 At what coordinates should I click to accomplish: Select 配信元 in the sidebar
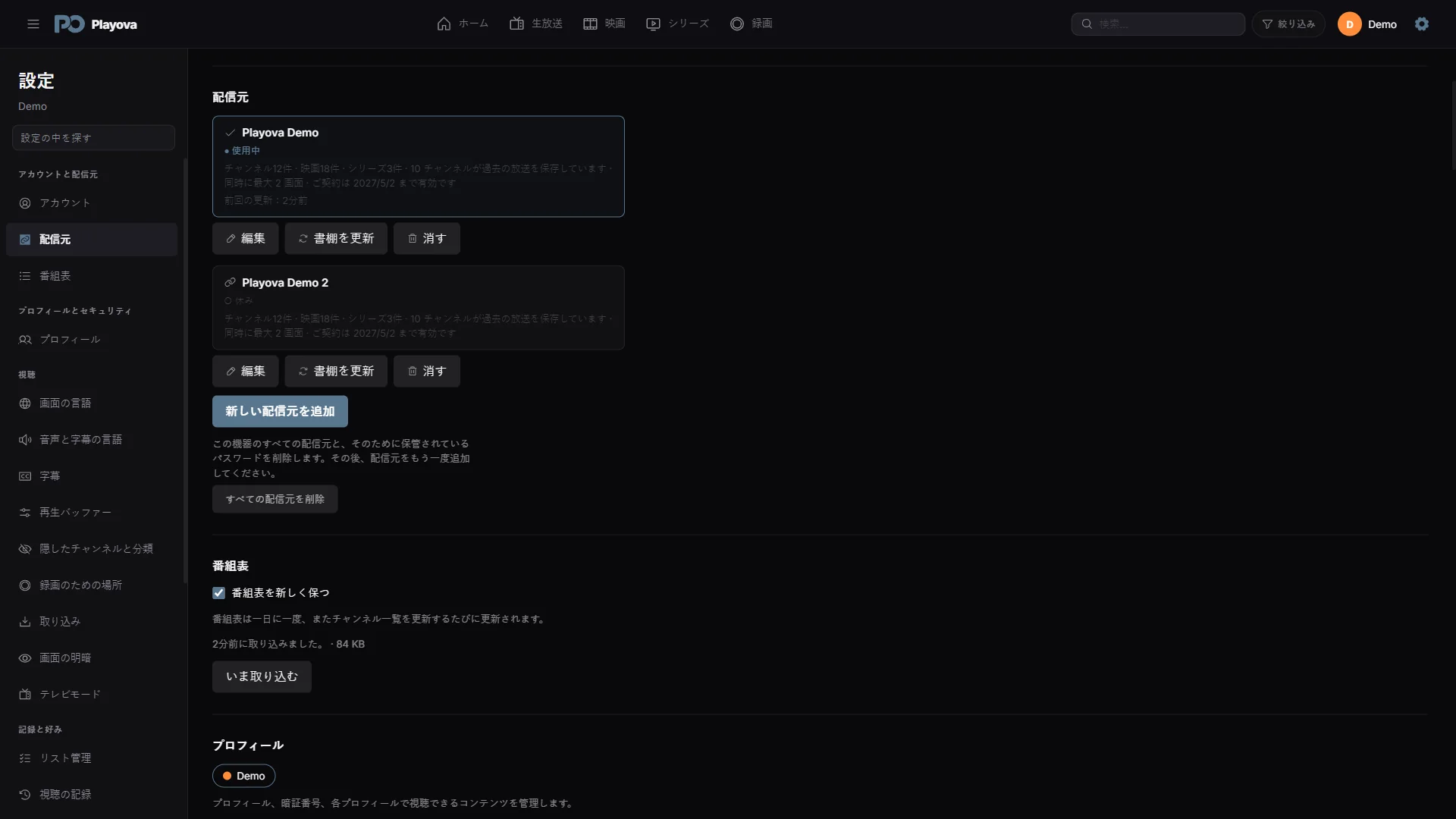tap(92, 240)
